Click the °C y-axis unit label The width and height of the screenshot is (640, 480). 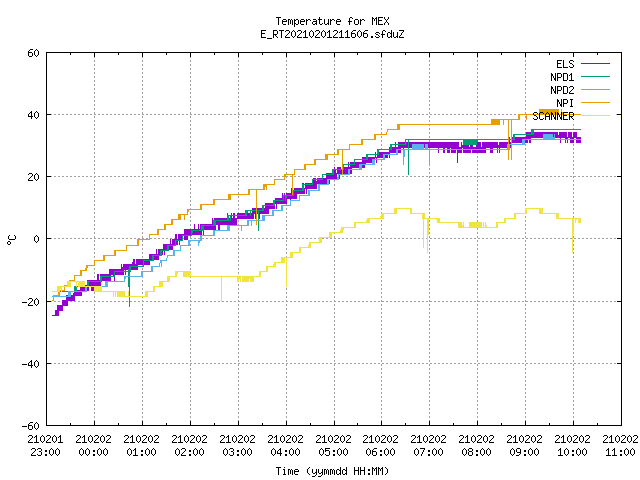tap(12, 240)
